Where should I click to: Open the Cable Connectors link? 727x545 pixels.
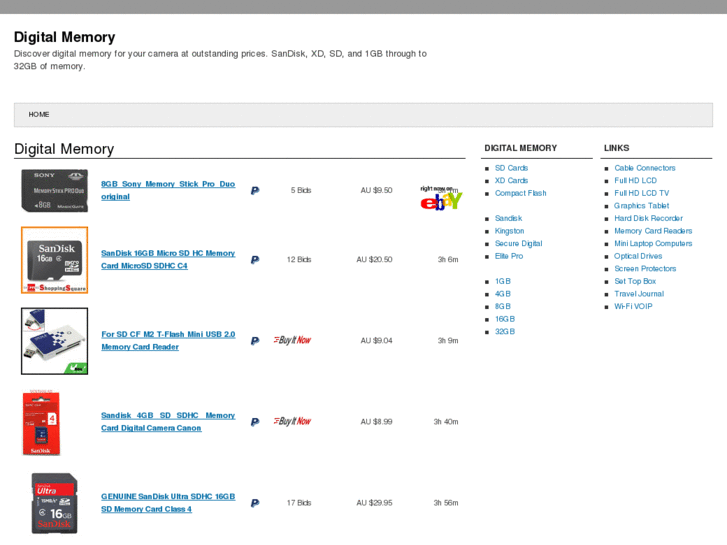pos(645,168)
